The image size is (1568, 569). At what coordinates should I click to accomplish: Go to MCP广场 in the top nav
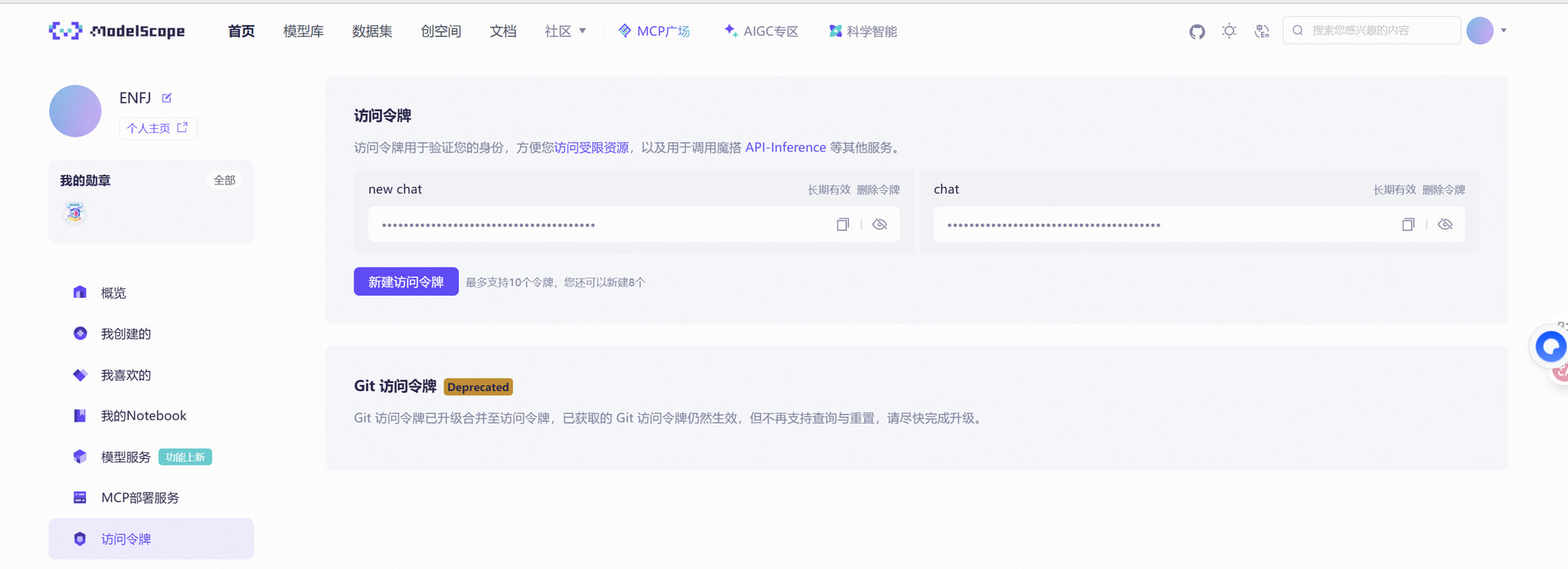(654, 31)
